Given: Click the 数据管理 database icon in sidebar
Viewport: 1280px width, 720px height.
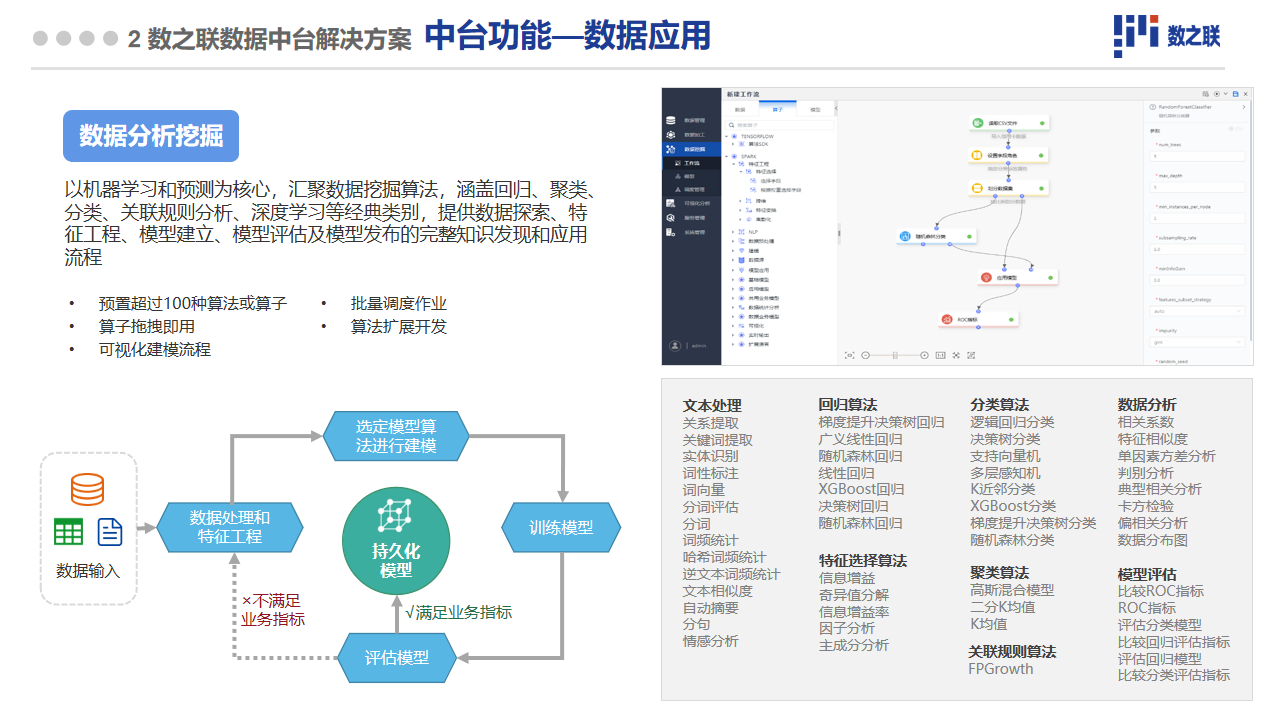Looking at the screenshot, I should point(671,120).
